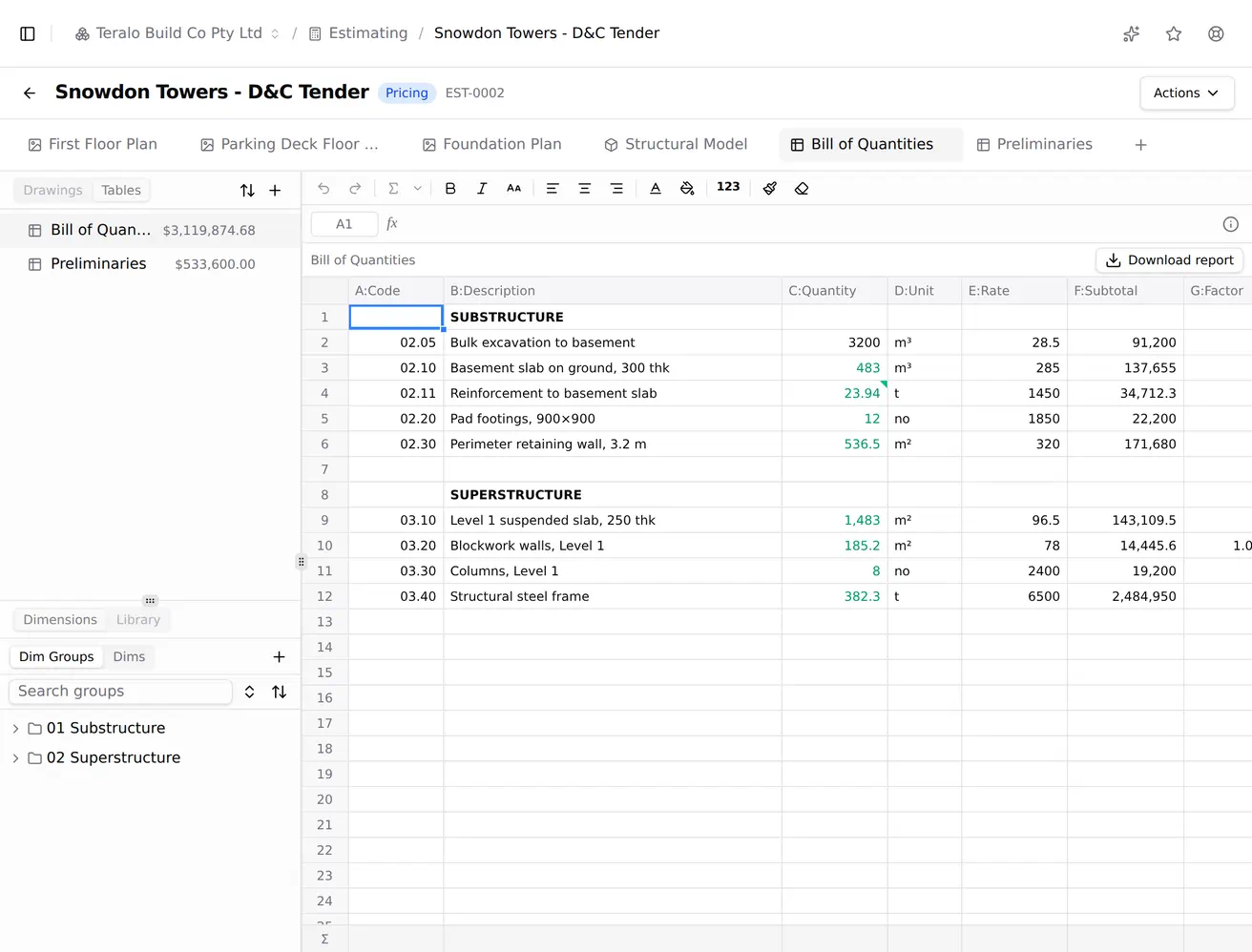Add a new table with plus
1252x952 pixels.
(x=275, y=190)
